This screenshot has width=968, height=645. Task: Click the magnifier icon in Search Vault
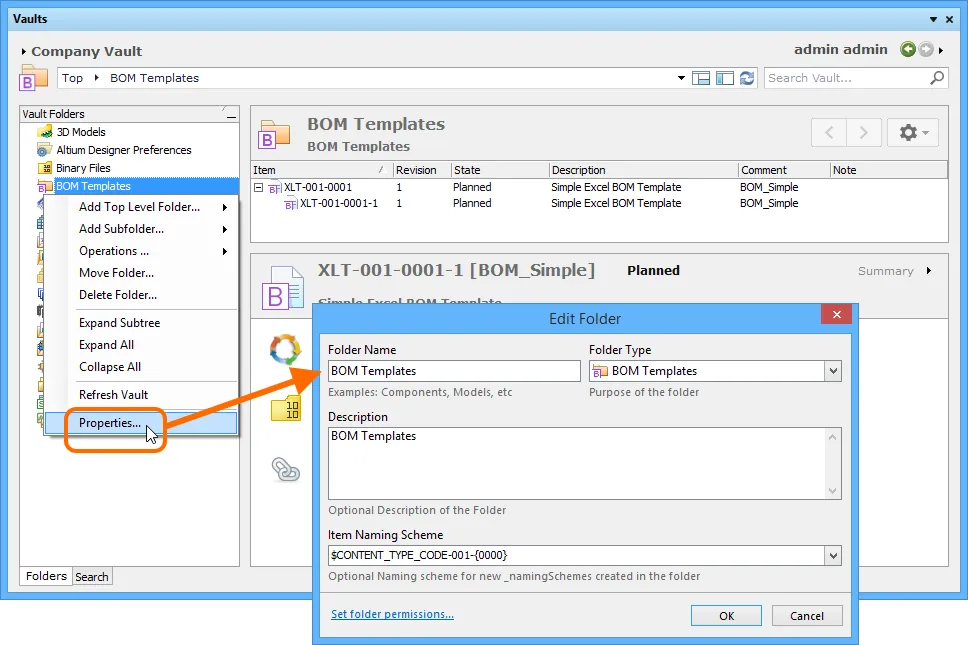[937, 78]
